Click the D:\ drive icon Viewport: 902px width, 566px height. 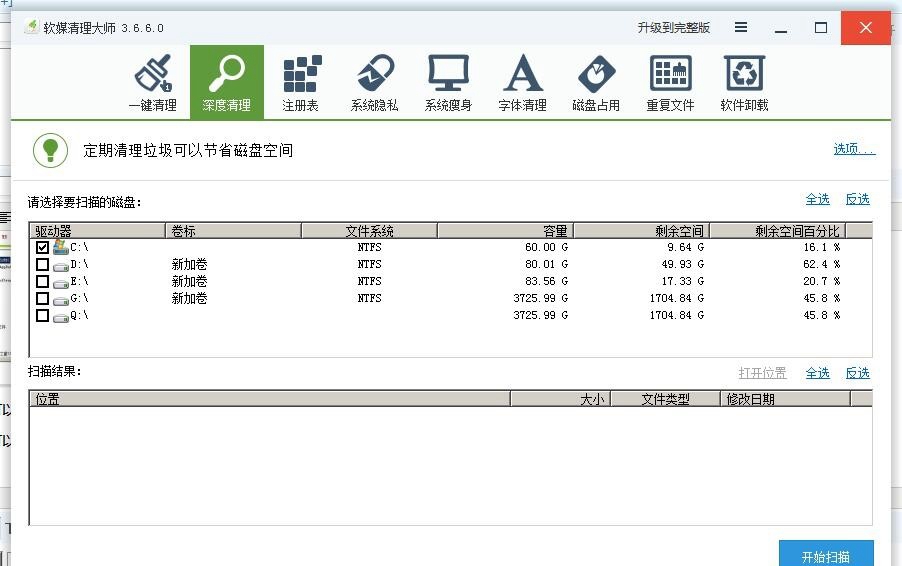60,266
